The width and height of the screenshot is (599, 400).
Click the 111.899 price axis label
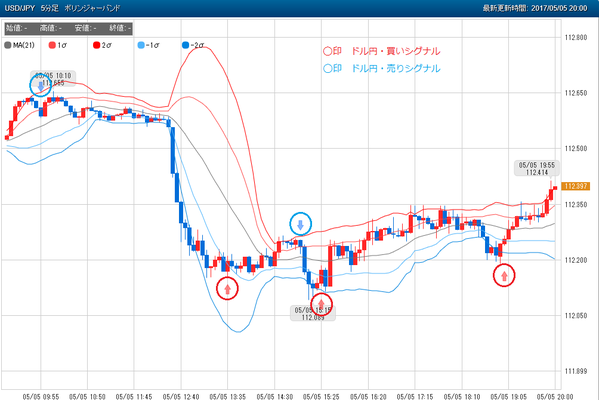pyautogui.click(x=576, y=371)
